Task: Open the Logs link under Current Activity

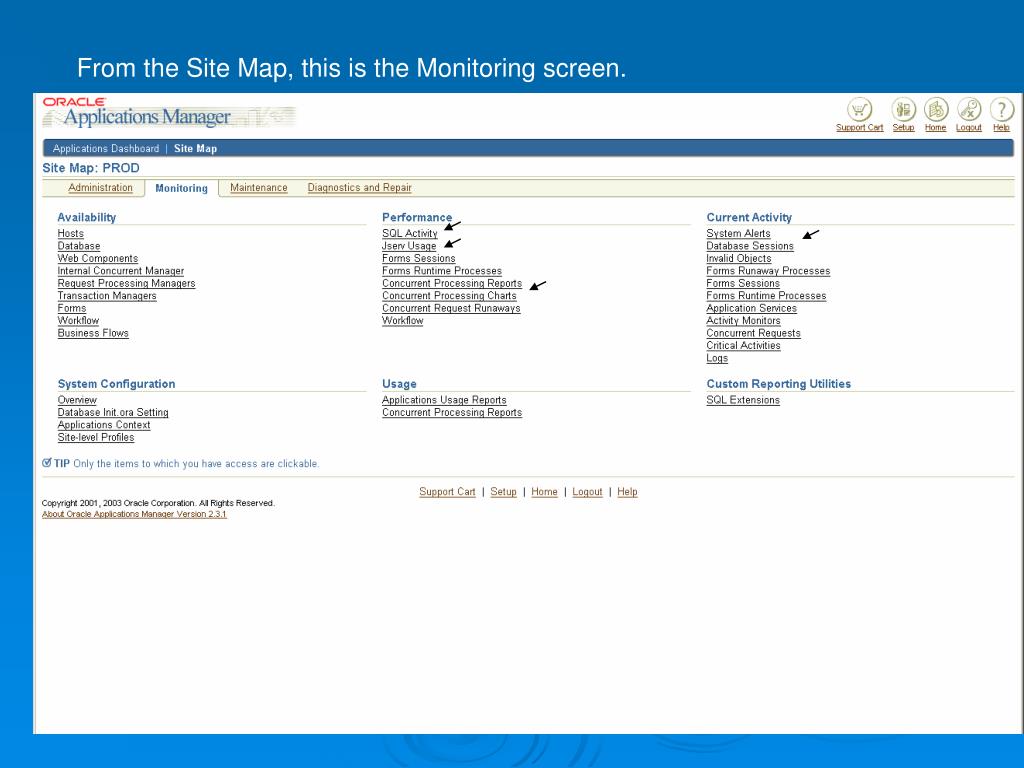Action: [717, 359]
